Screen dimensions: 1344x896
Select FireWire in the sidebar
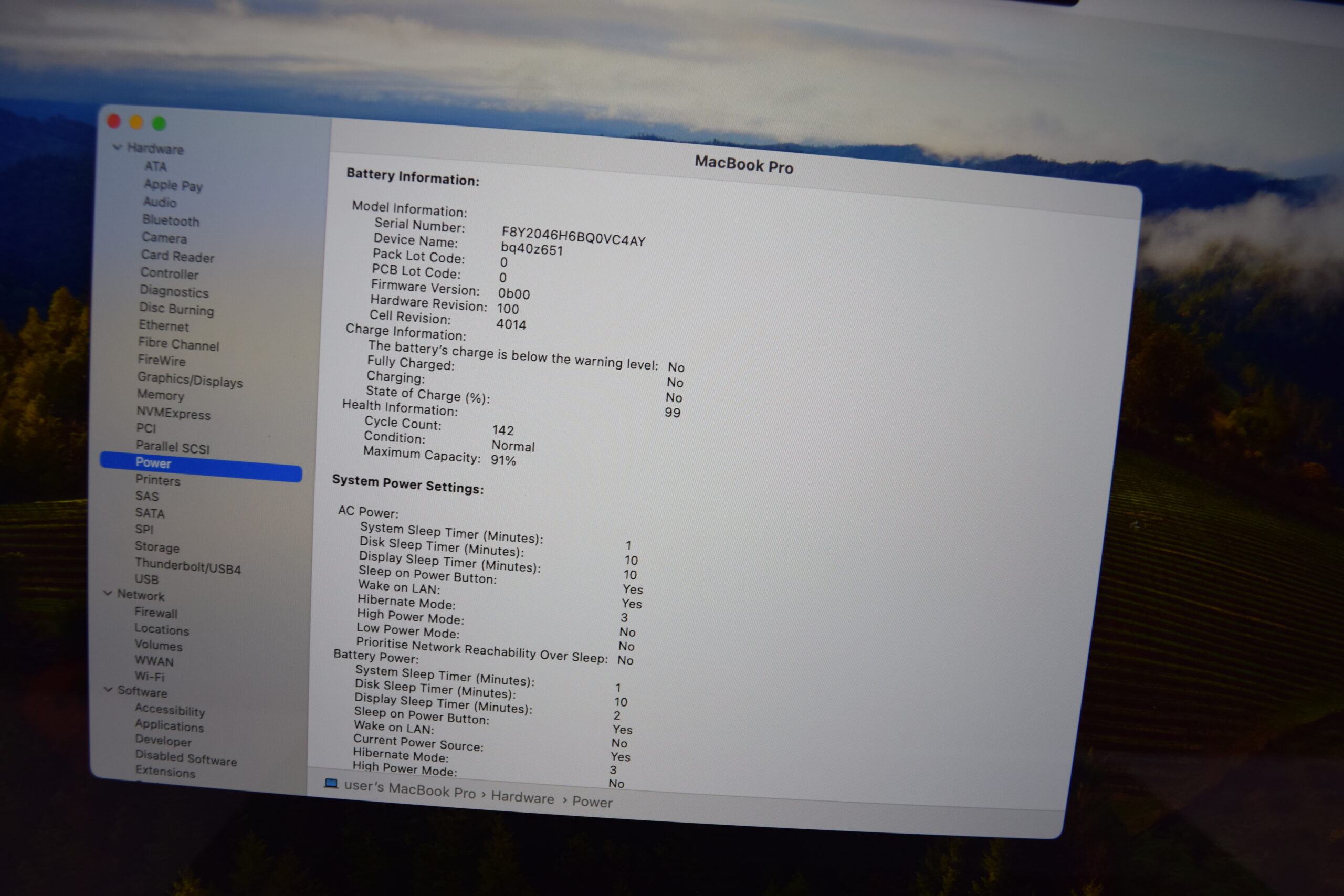click(x=162, y=361)
